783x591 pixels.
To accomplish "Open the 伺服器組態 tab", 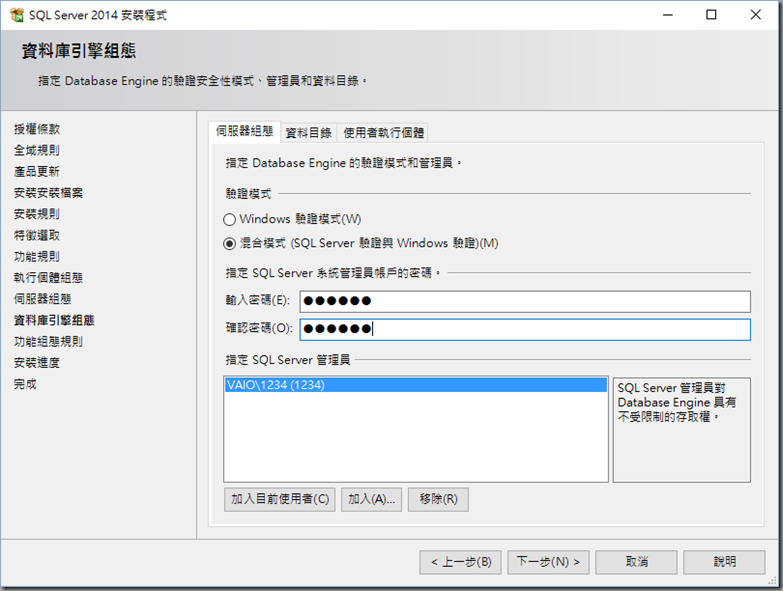I will (245, 132).
